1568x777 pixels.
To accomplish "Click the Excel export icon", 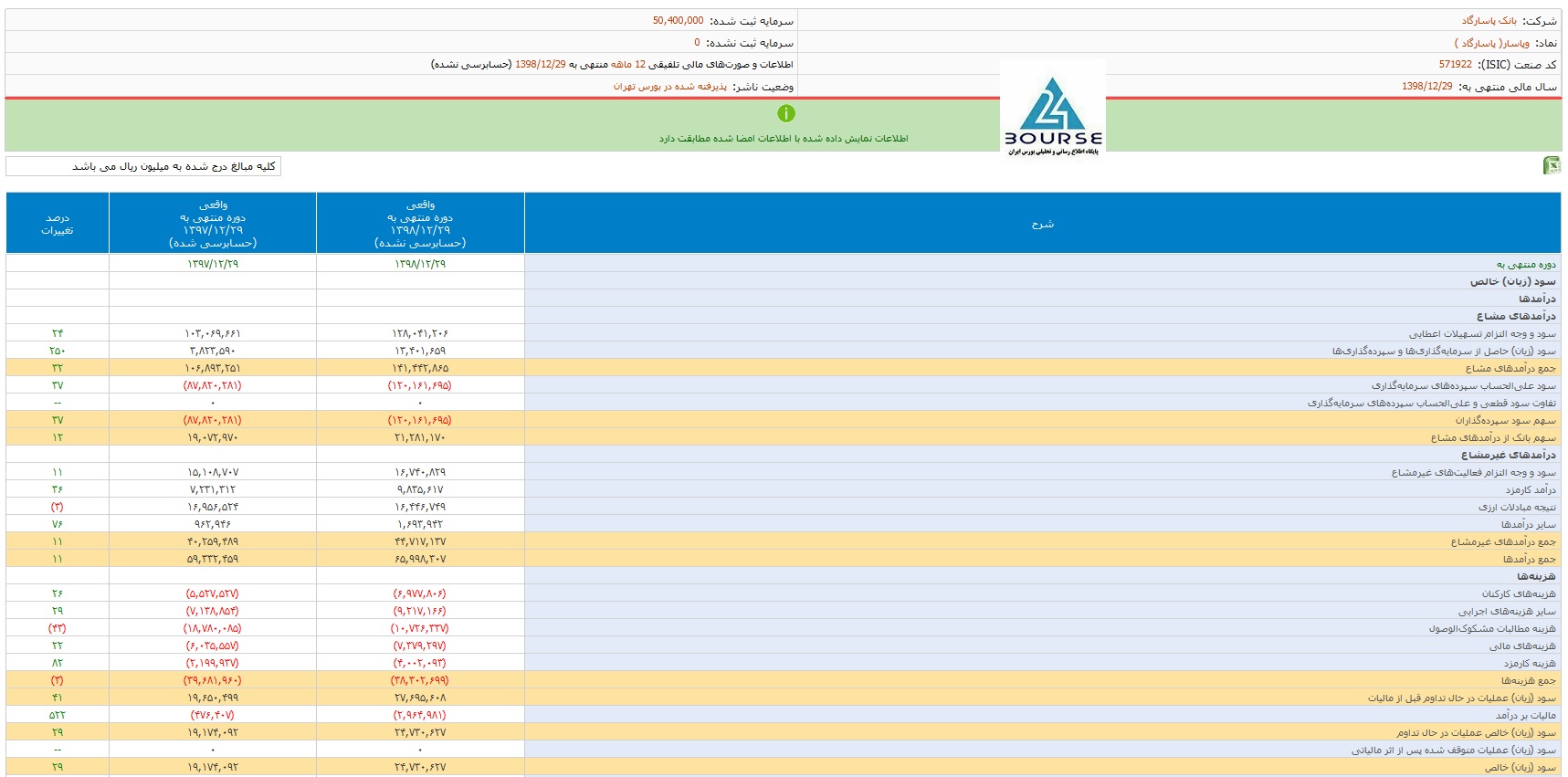I will 1551,165.
